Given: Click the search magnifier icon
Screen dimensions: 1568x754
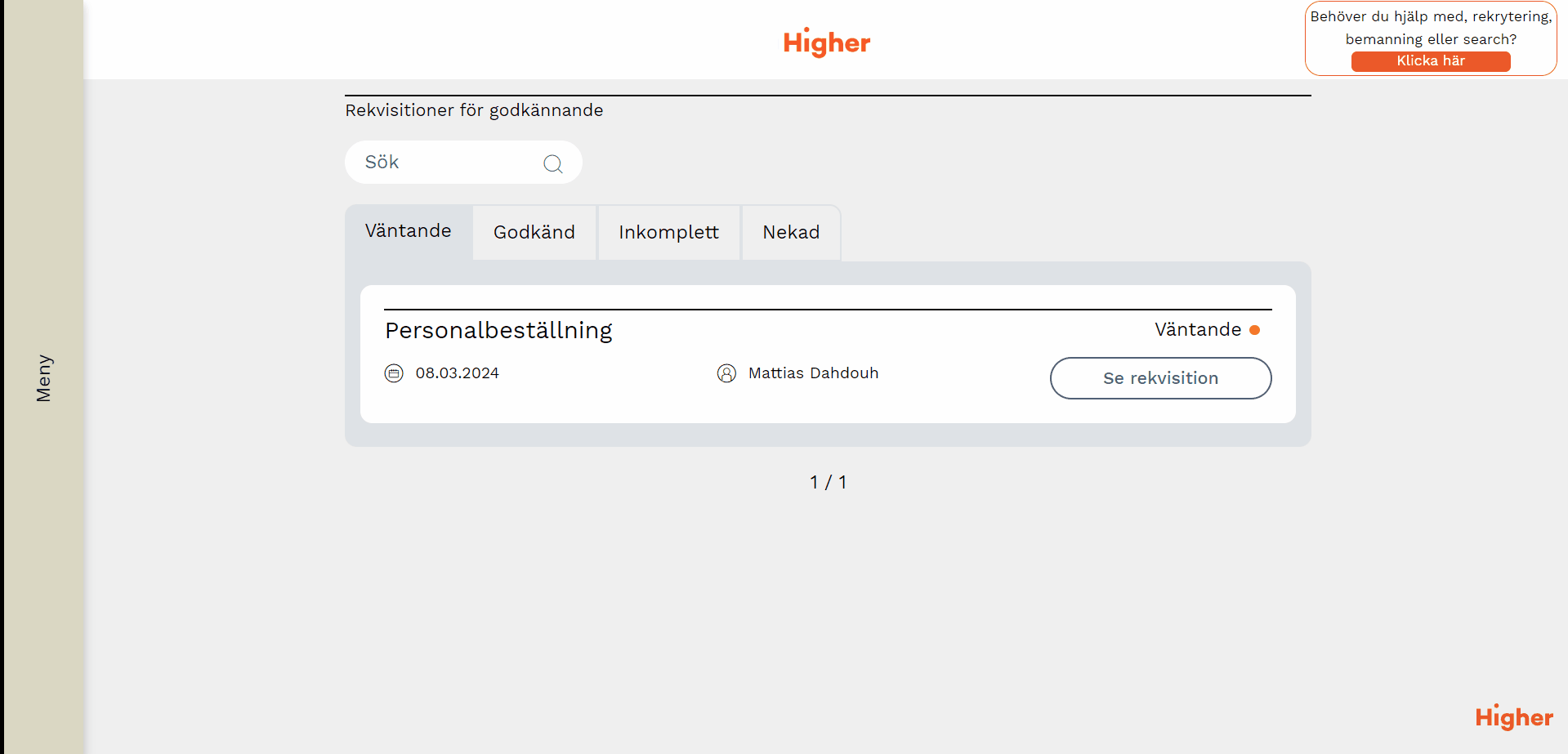Looking at the screenshot, I should pyautogui.click(x=553, y=163).
